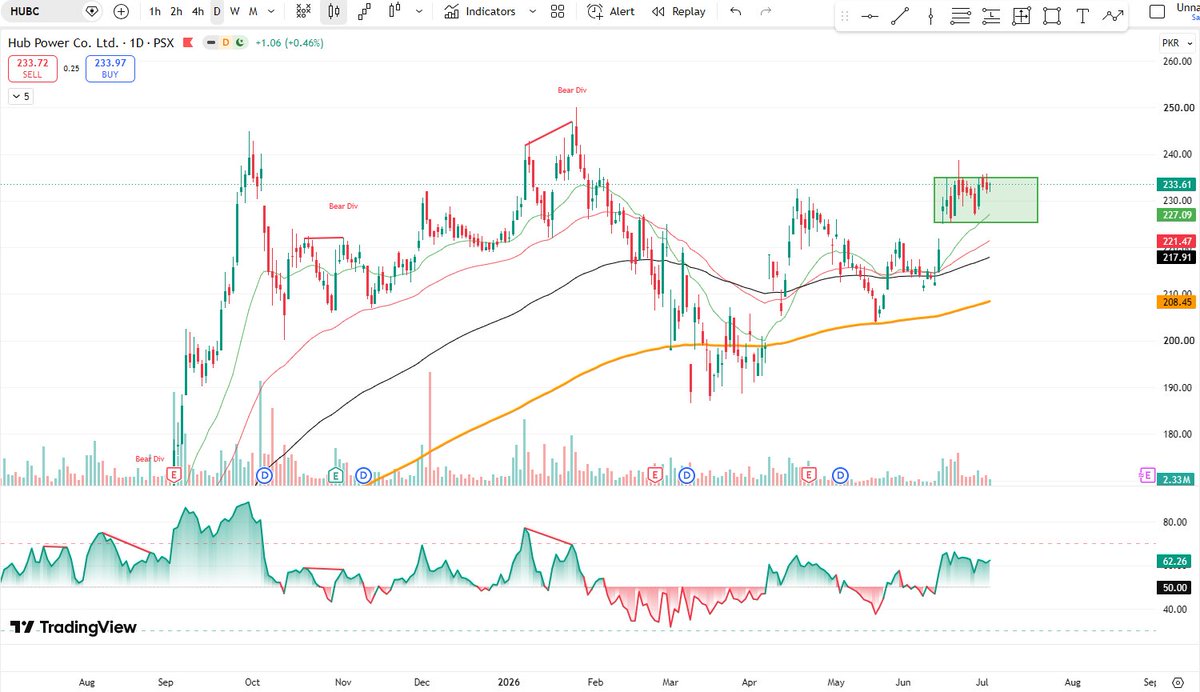Screen dimensions: 1200x692
Task: Switch to the 1h timeframe
Action: click(155, 11)
